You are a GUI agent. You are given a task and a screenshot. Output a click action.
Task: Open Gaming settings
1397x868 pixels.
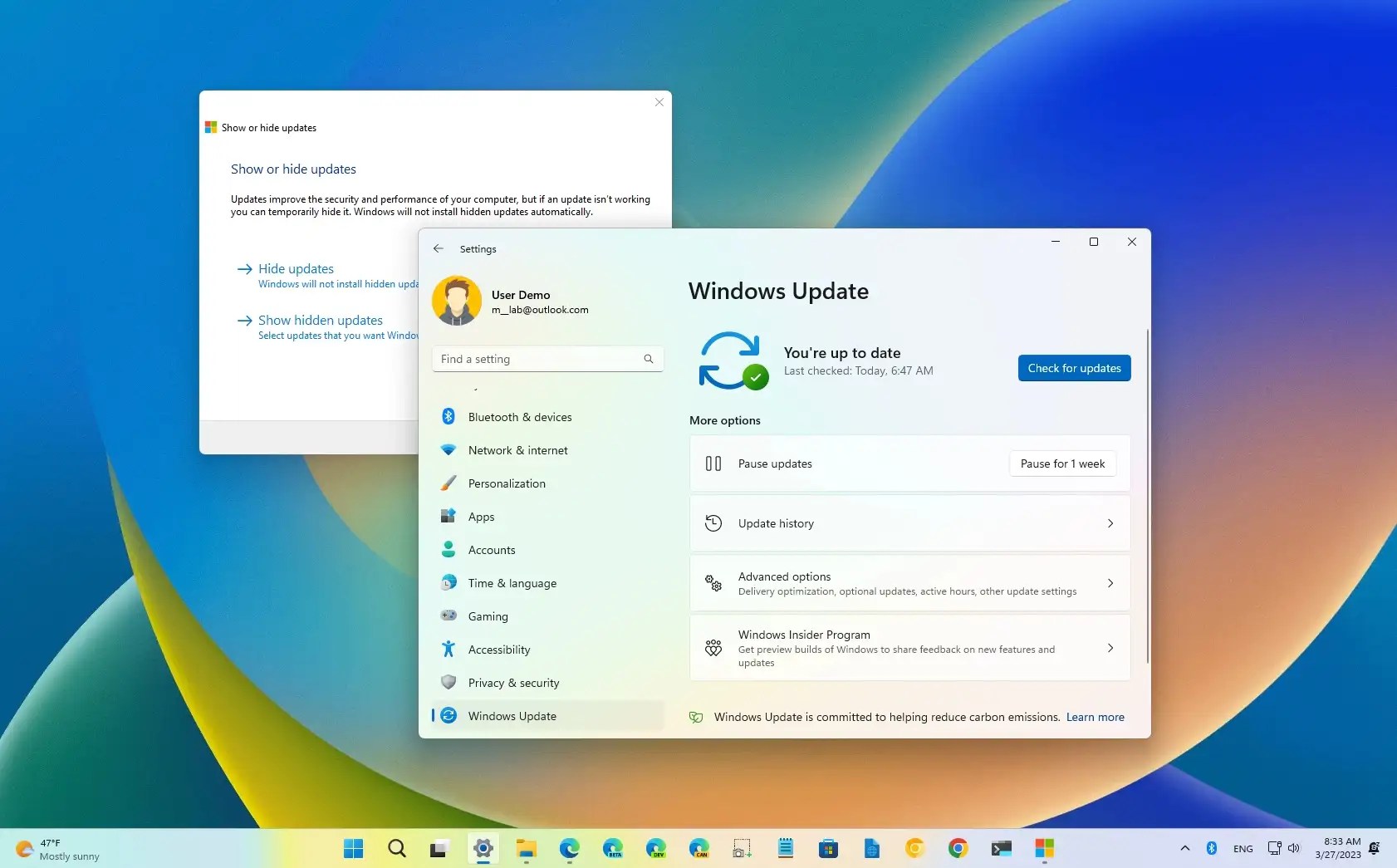click(x=488, y=616)
